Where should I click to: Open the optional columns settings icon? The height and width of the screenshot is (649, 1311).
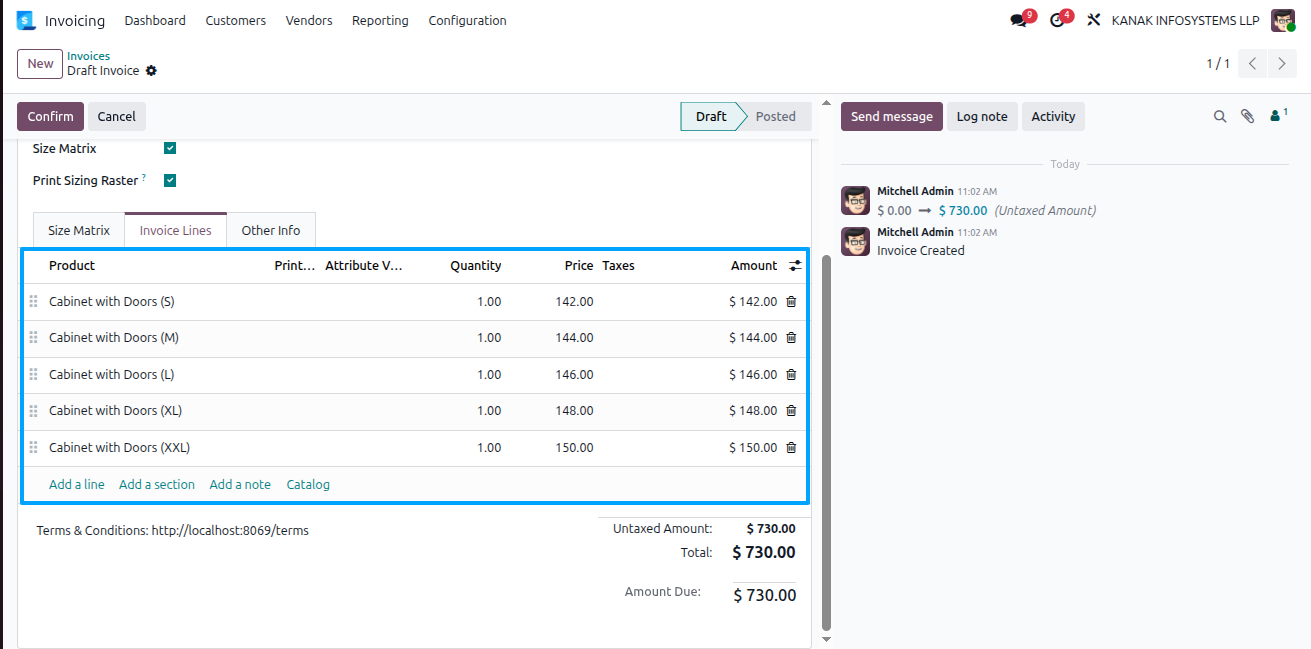[x=795, y=266]
